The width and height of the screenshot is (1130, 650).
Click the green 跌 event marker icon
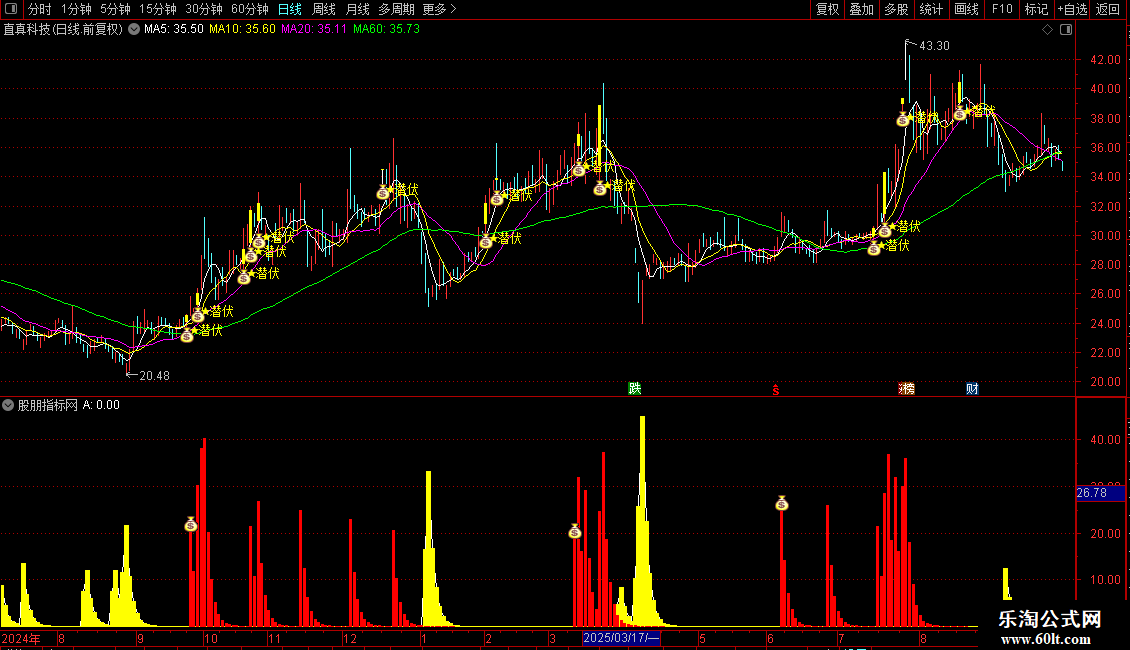634,388
